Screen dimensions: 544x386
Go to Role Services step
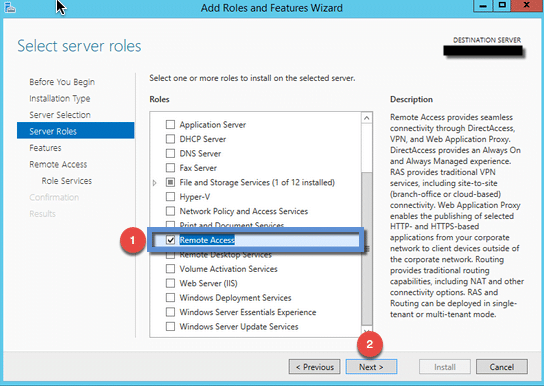[67, 181]
